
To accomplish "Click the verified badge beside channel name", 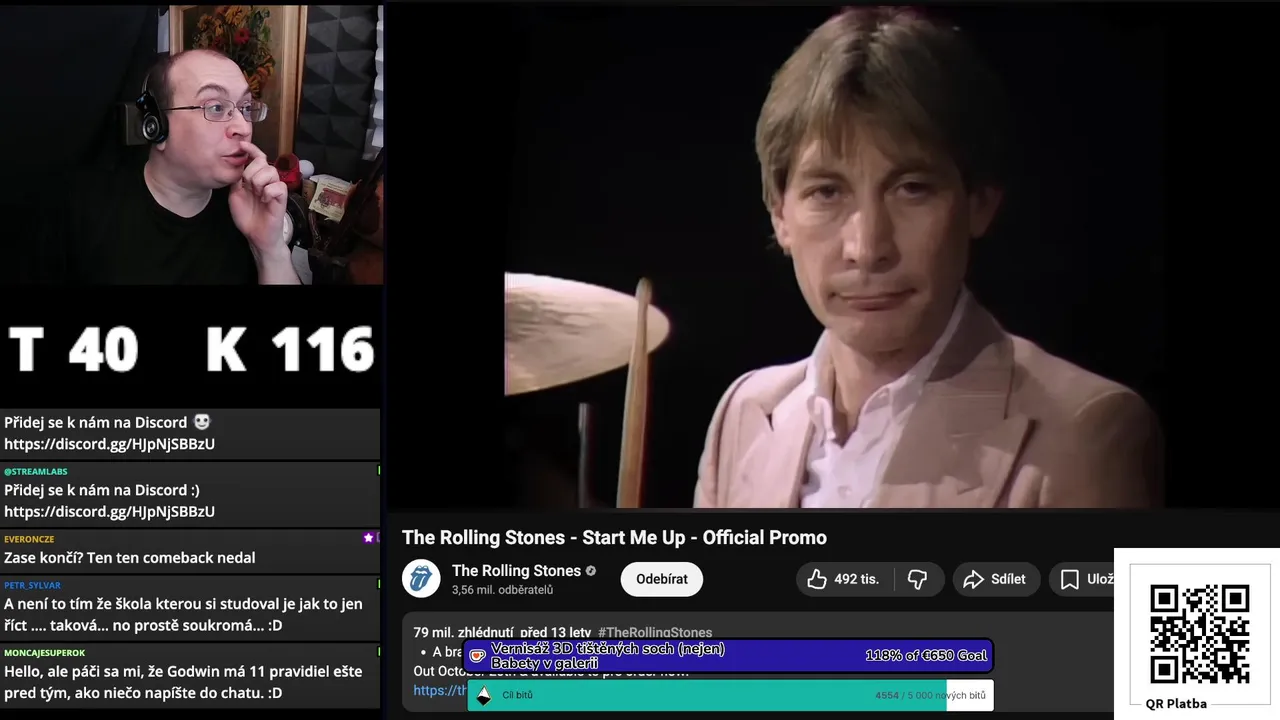I will tap(591, 571).
